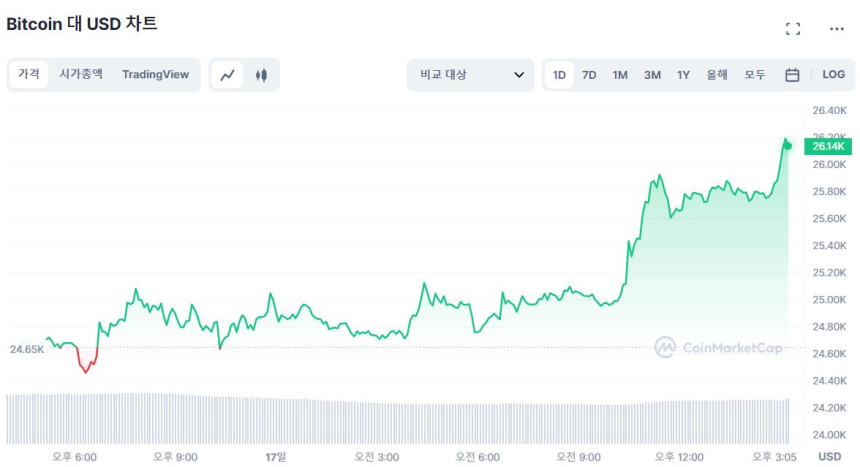Enter fullscreen chart mode
The image size is (860, 467).
[793, 29]
